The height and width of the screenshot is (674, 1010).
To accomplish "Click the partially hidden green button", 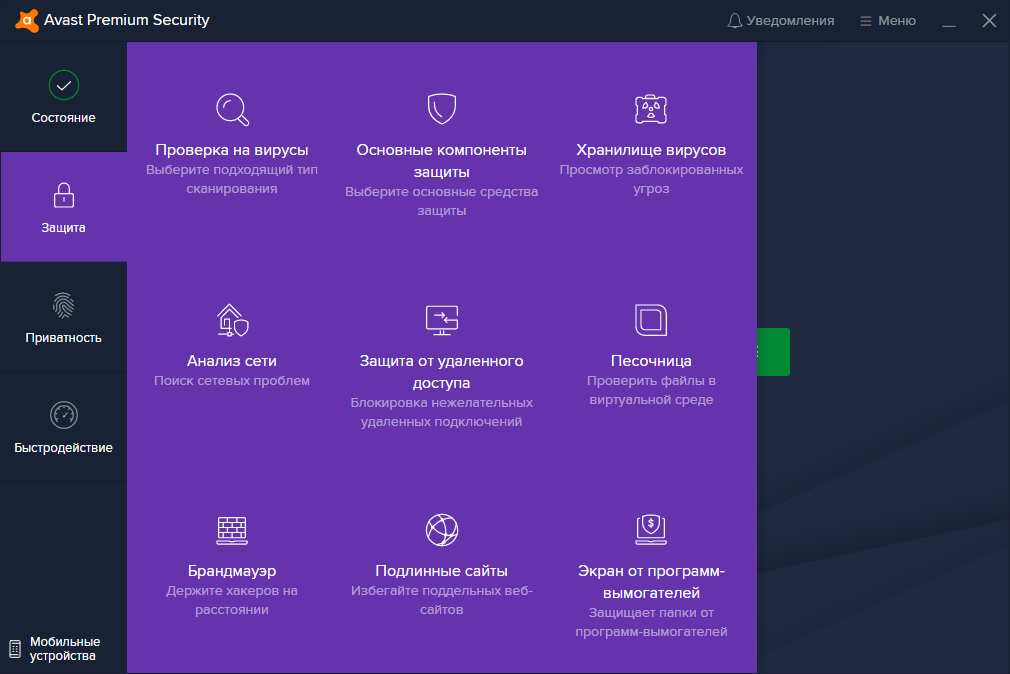I will [774, 352].
